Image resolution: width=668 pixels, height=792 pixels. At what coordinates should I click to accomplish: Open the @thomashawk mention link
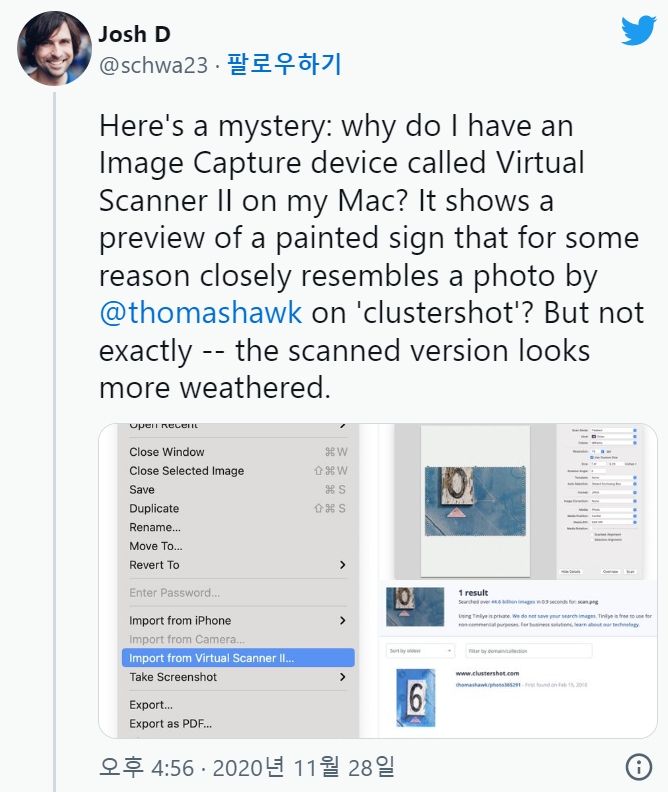coord(200,313)
